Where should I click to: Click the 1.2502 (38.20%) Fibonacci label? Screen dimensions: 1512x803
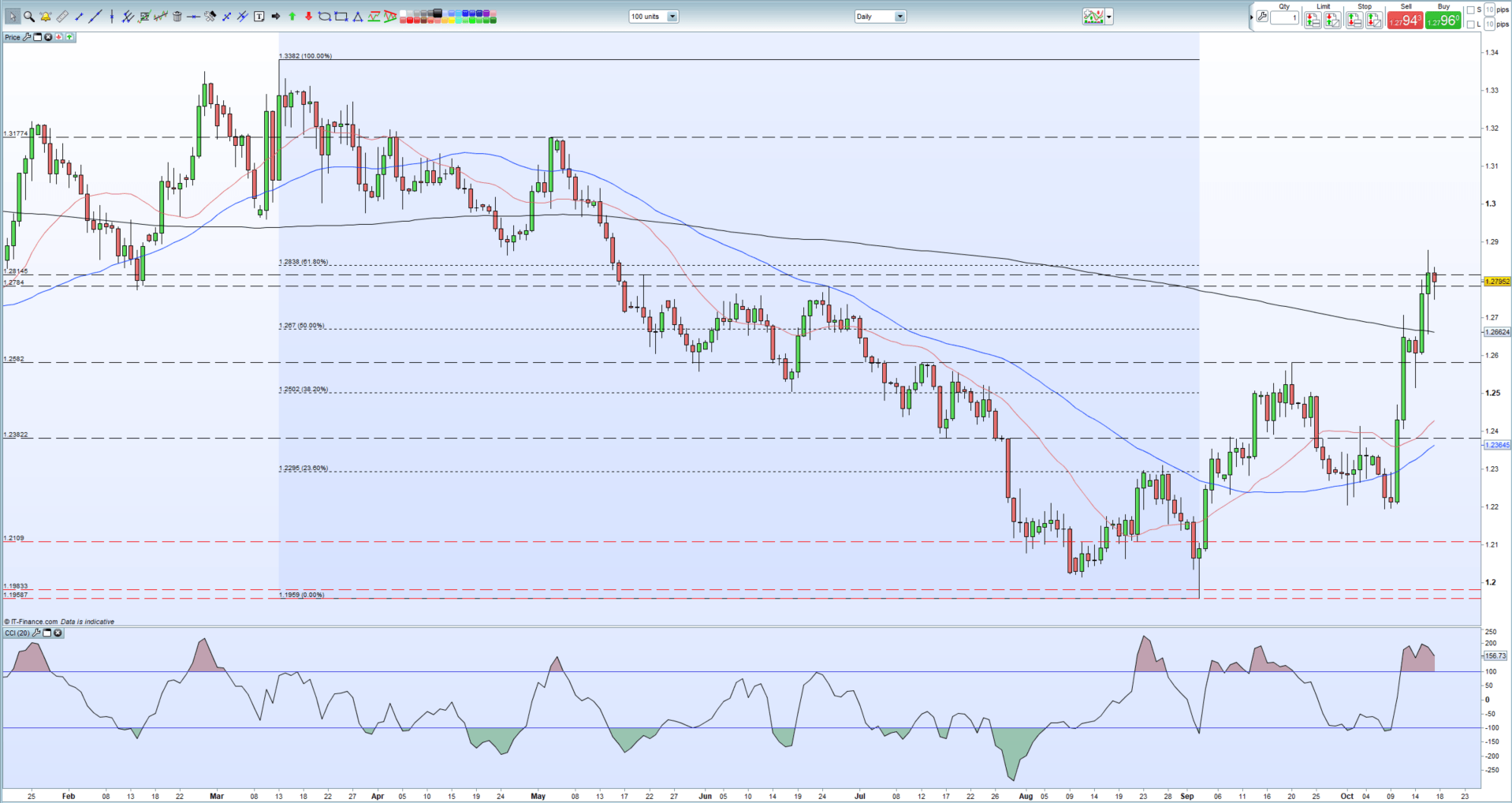click(304, 389)
